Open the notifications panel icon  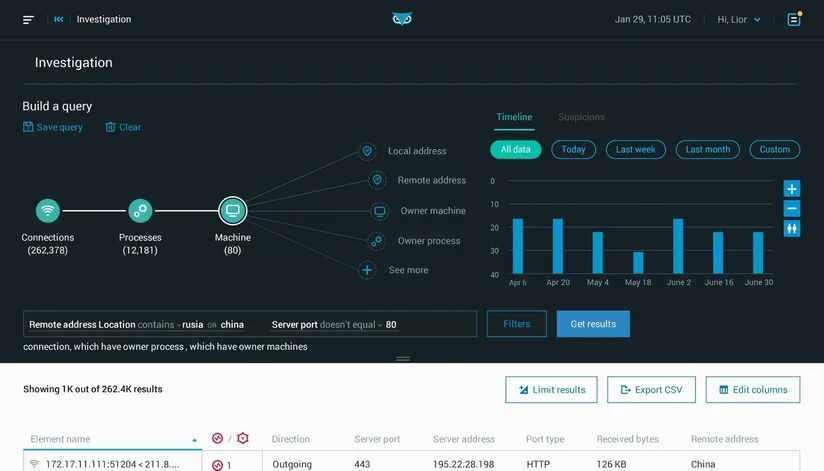(794, 19)
